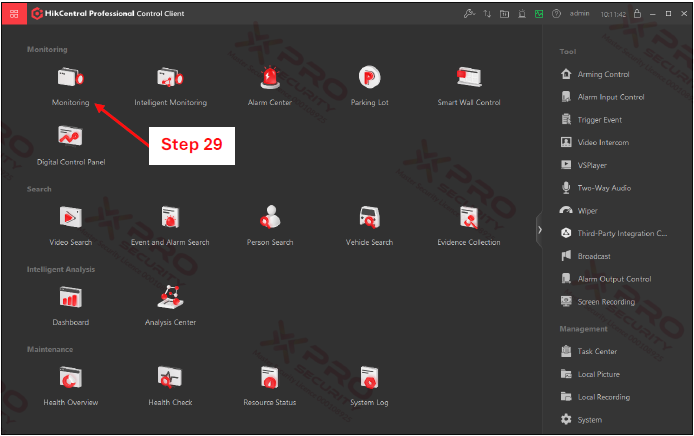
Task: Click the admin user name
Action: click(x=579, y=14)
